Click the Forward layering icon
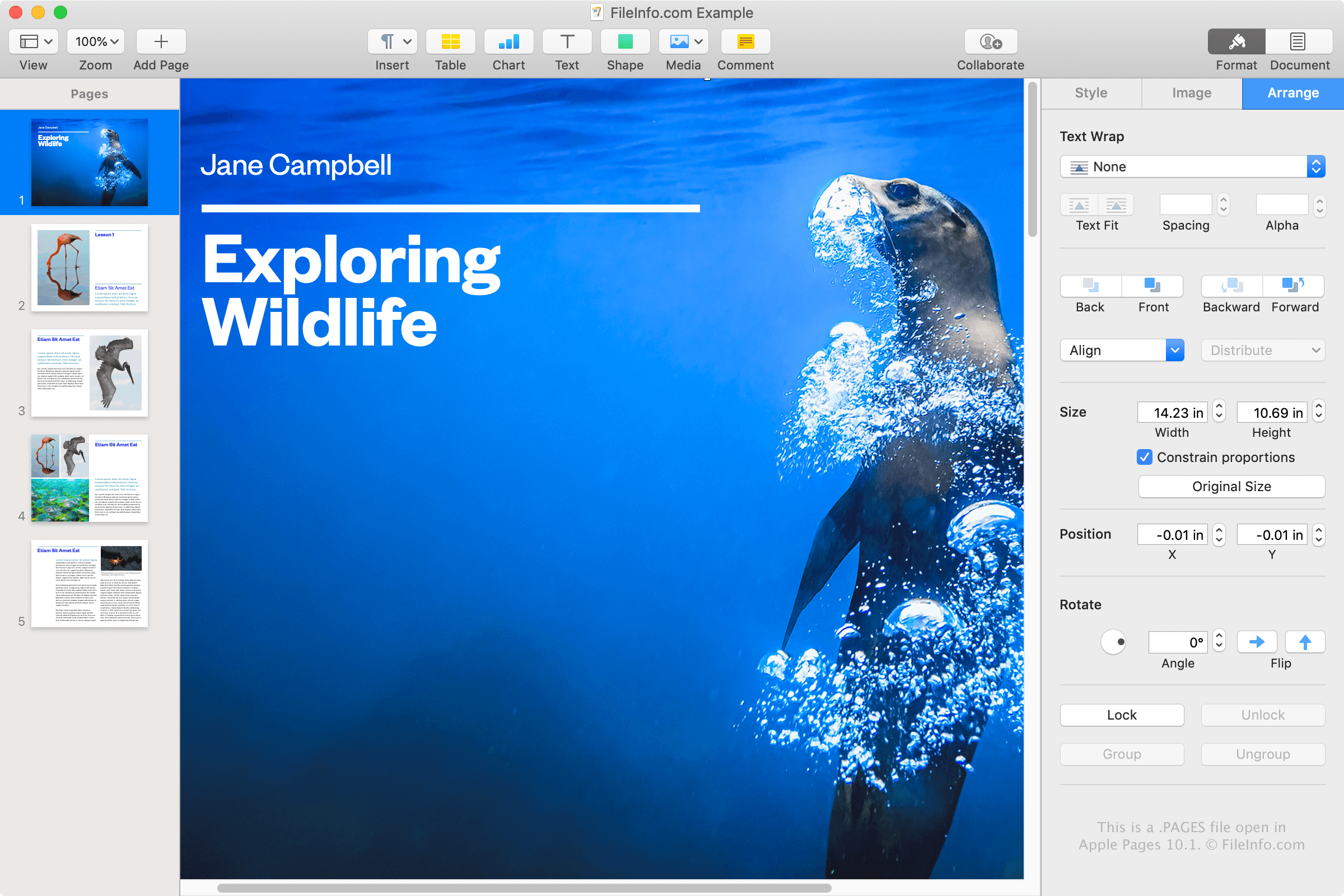1344x896 pixels. (x=1296, y=288)
